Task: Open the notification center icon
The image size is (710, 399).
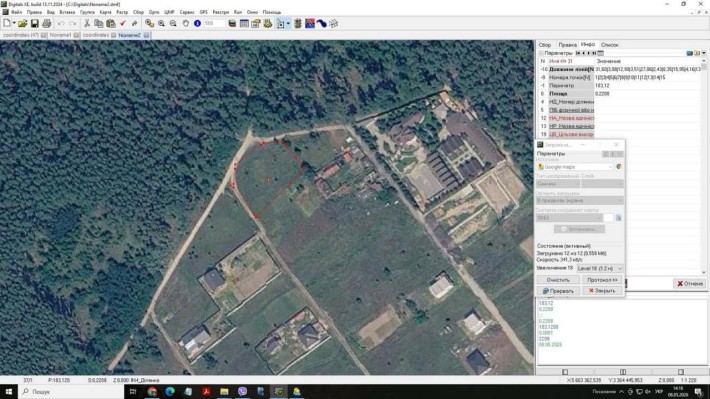Action: [x=699, y=391]
